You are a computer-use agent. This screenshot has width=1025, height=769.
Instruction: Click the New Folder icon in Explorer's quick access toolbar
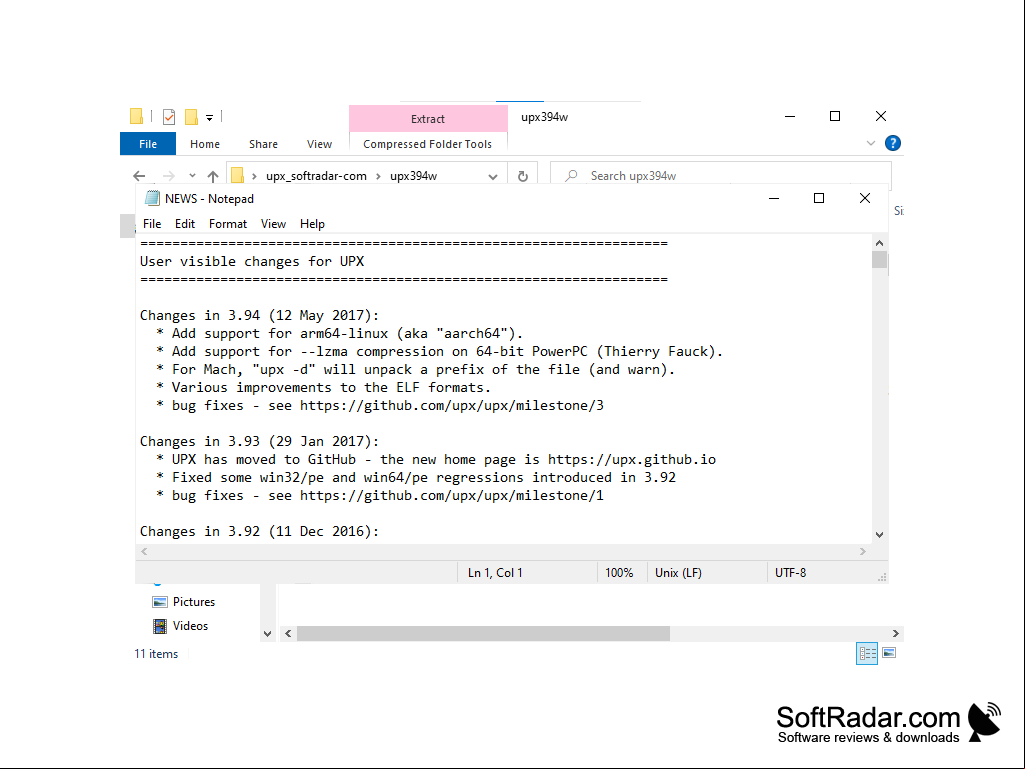click(191, 117)
